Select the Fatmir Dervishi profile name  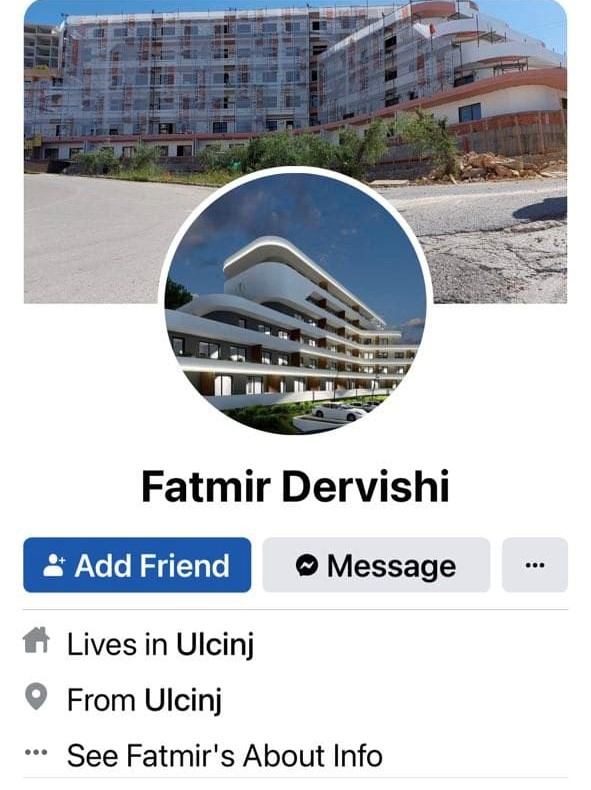[x=295, y=487]
